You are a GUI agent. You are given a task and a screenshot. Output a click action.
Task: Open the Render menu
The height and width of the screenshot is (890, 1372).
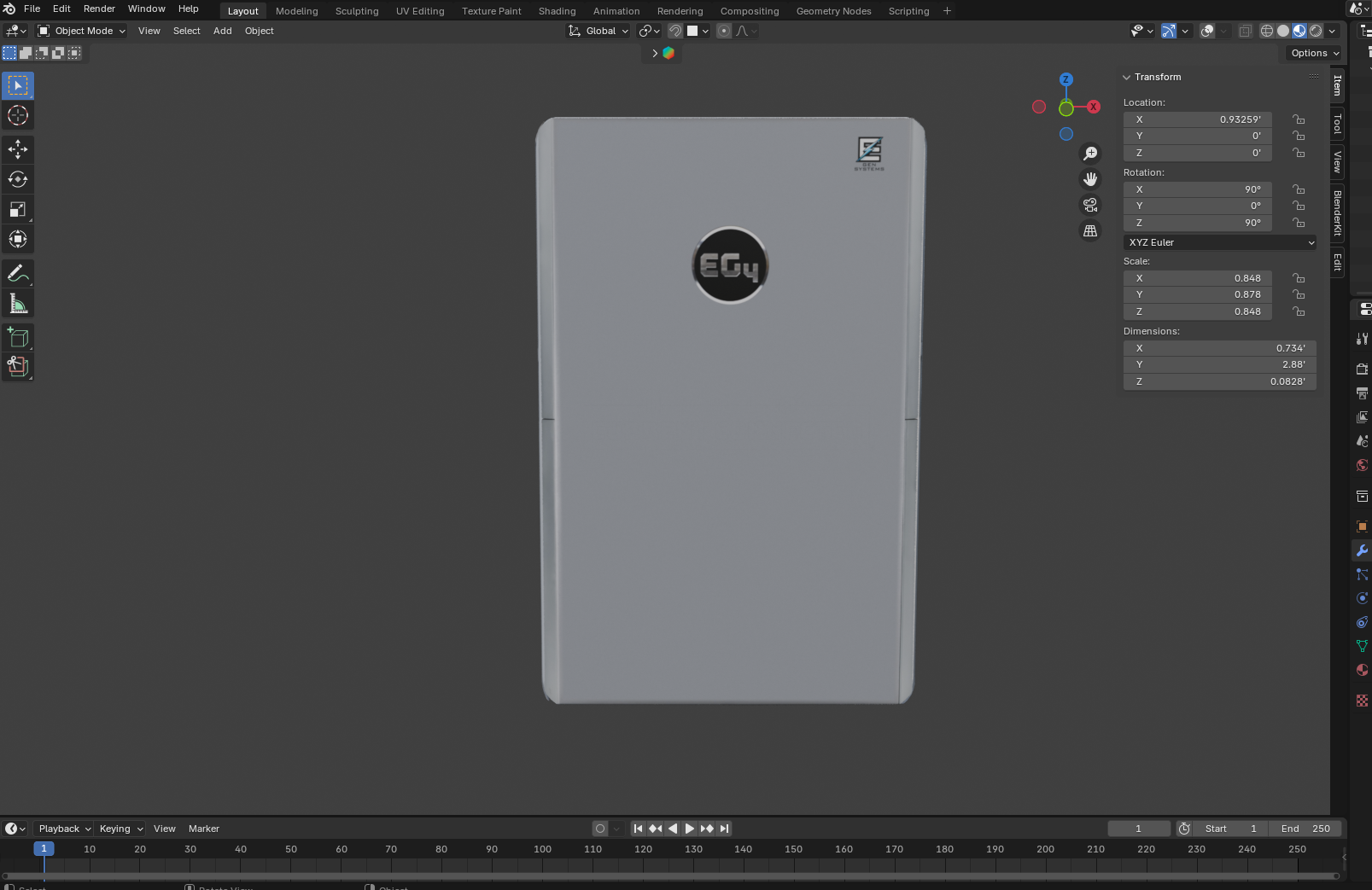pos(99,9)
